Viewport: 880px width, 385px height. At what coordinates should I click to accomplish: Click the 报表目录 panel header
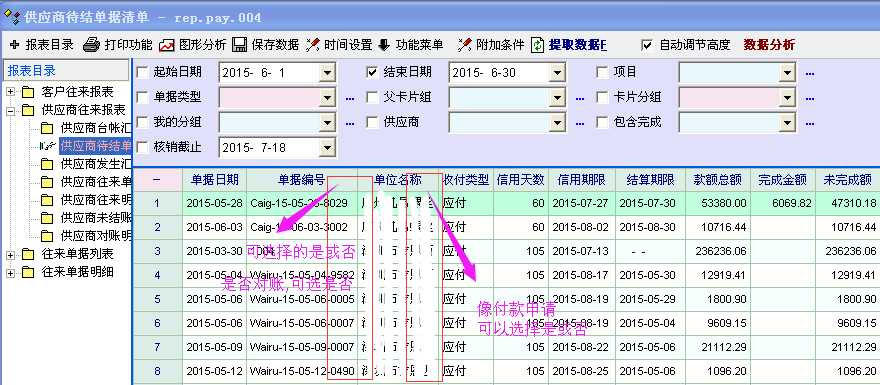pos(66,71)
